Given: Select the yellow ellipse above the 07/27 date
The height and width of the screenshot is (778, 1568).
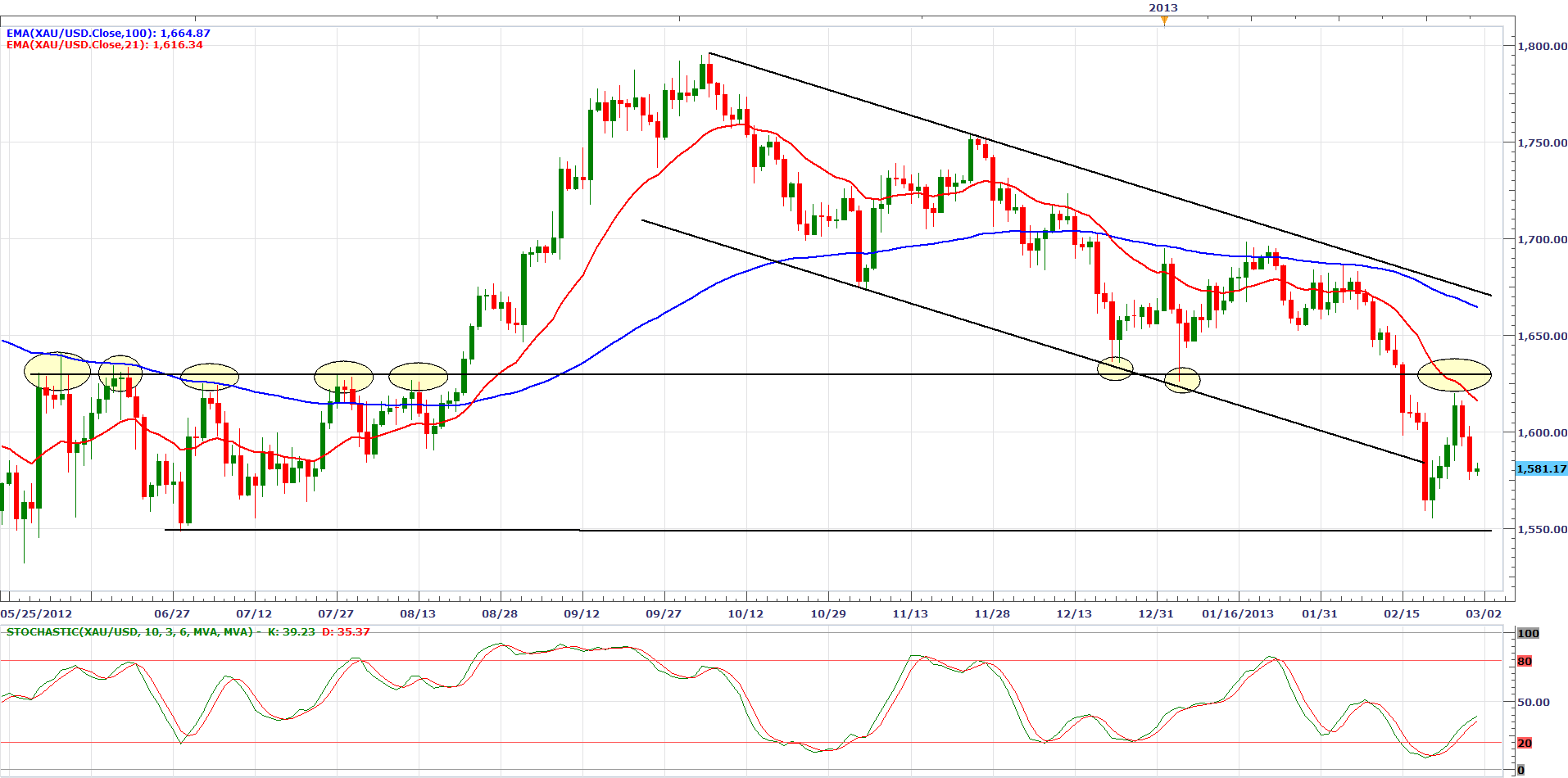Looking at the screenshot, I should [x=343, y=377].
